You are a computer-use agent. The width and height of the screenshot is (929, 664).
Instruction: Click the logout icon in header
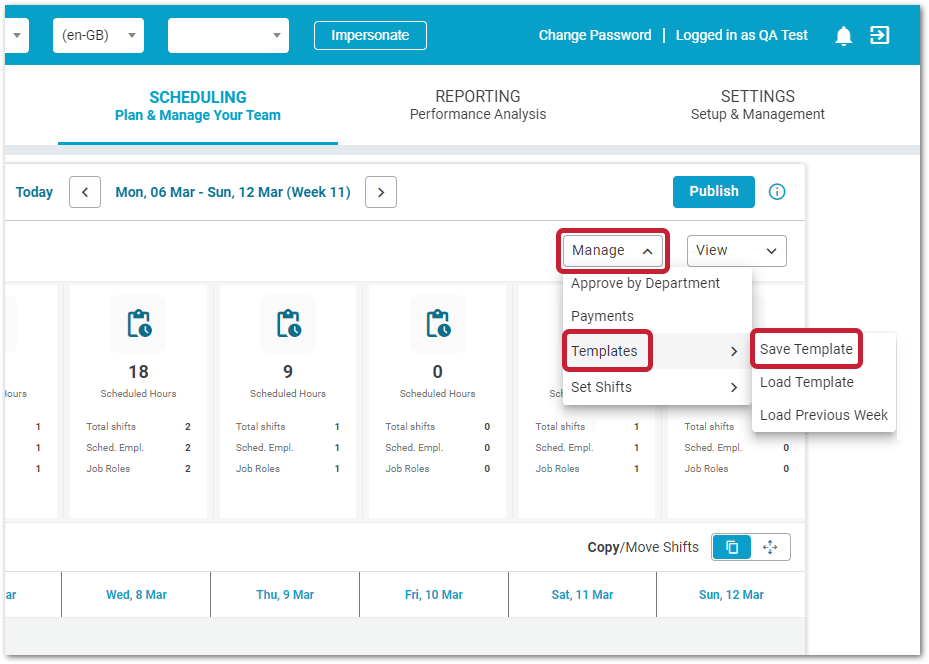tap(879, 36)
